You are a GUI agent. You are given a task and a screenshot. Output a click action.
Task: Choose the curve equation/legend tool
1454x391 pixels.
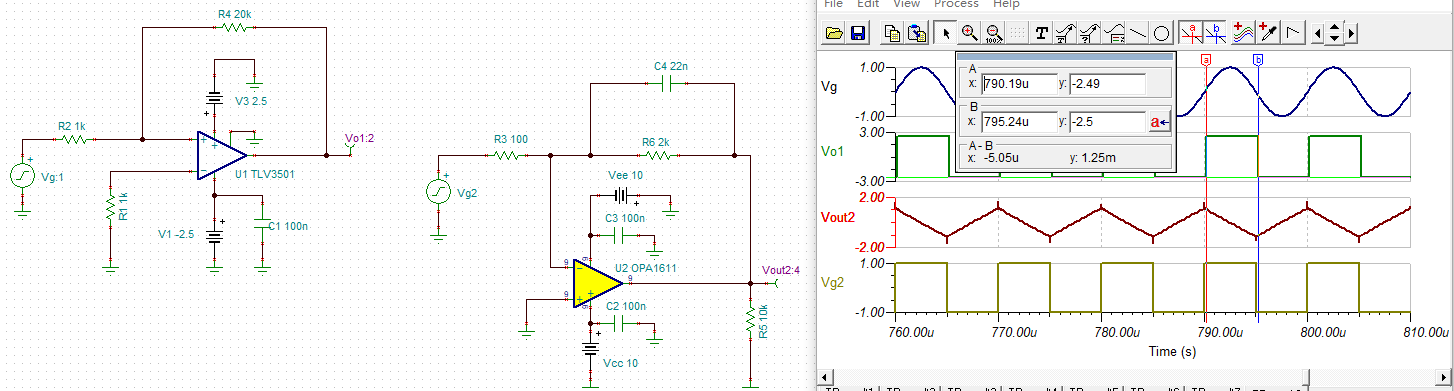1114,33
